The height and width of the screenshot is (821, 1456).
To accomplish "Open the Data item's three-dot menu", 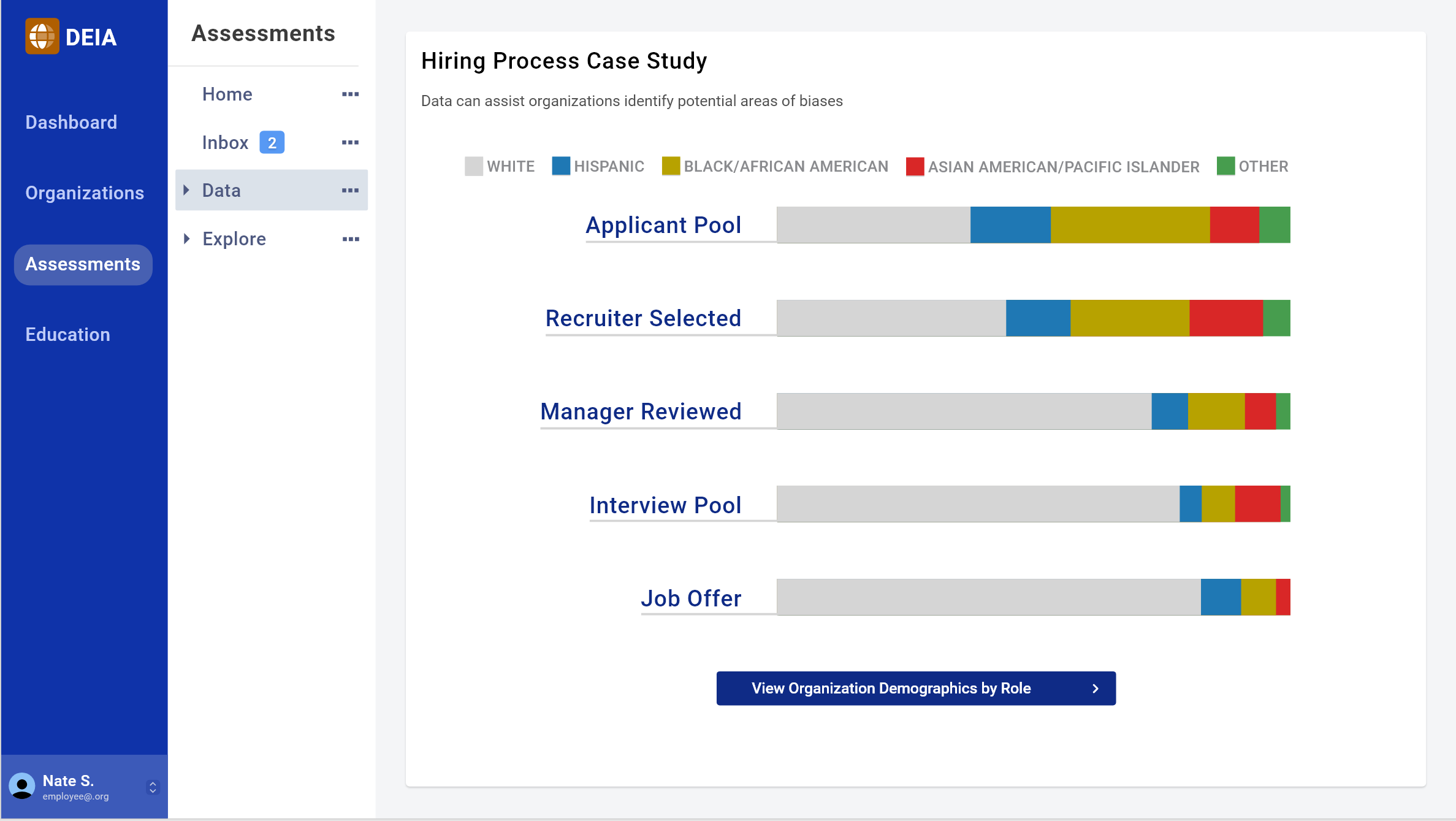I will pos(350,191).
